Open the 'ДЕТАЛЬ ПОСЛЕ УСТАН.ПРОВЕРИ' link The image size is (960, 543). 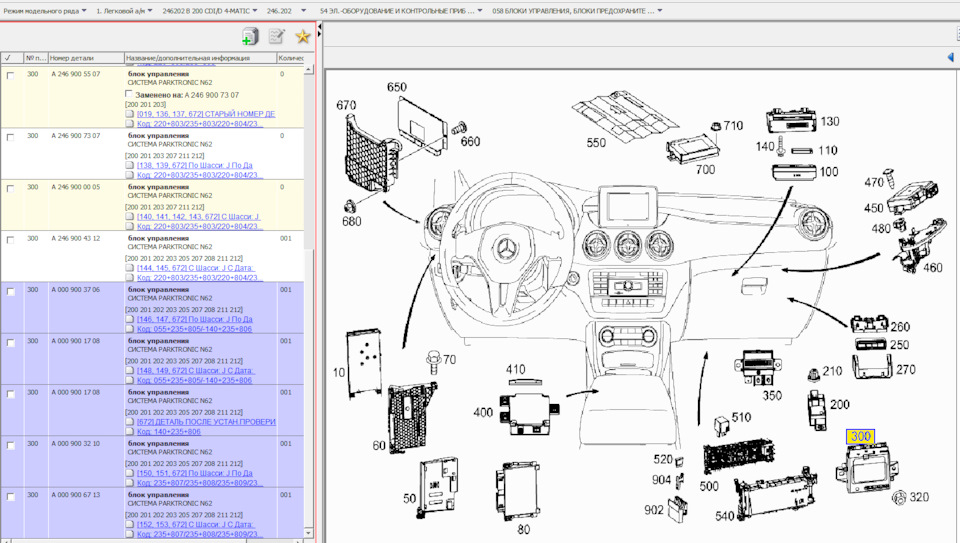click(x=205, y=421)
